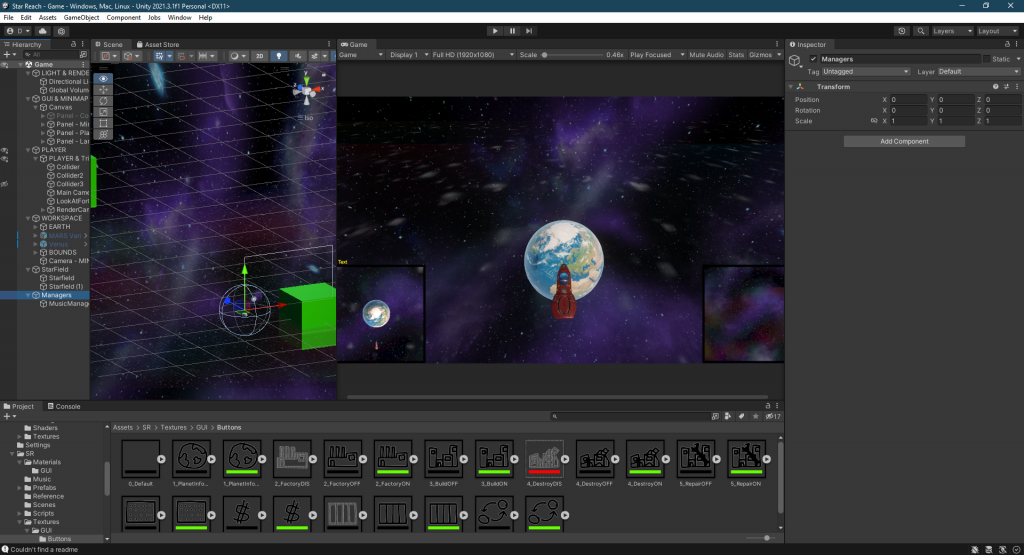Open the GameObject menu

click(81, 18)
